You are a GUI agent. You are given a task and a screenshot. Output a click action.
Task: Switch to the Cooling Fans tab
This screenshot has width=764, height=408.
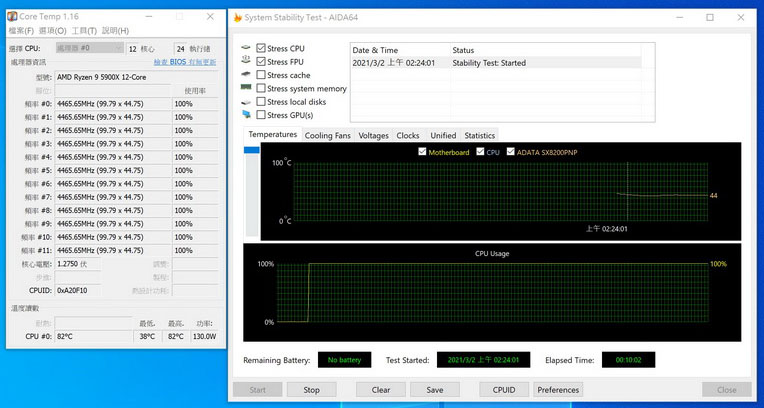[327, 136]
